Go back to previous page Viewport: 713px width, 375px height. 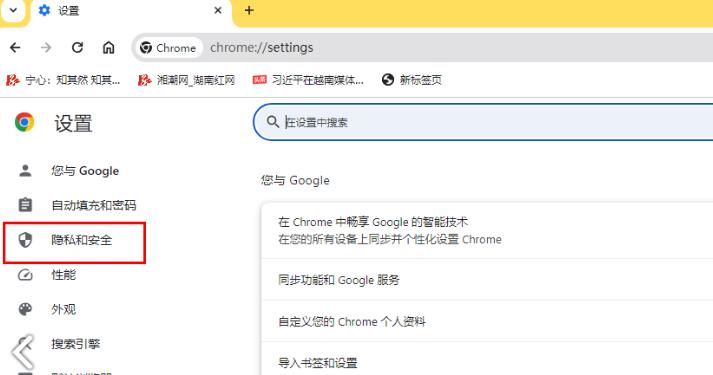pyautogui.click(x=15, y=47)
